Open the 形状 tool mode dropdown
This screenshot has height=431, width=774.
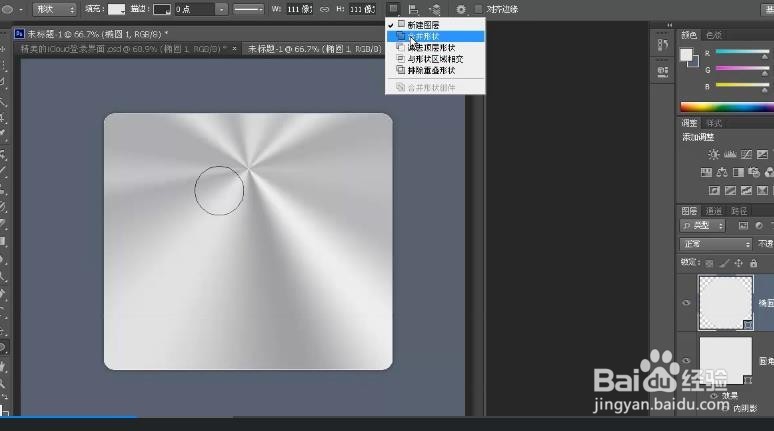(54, 9)
